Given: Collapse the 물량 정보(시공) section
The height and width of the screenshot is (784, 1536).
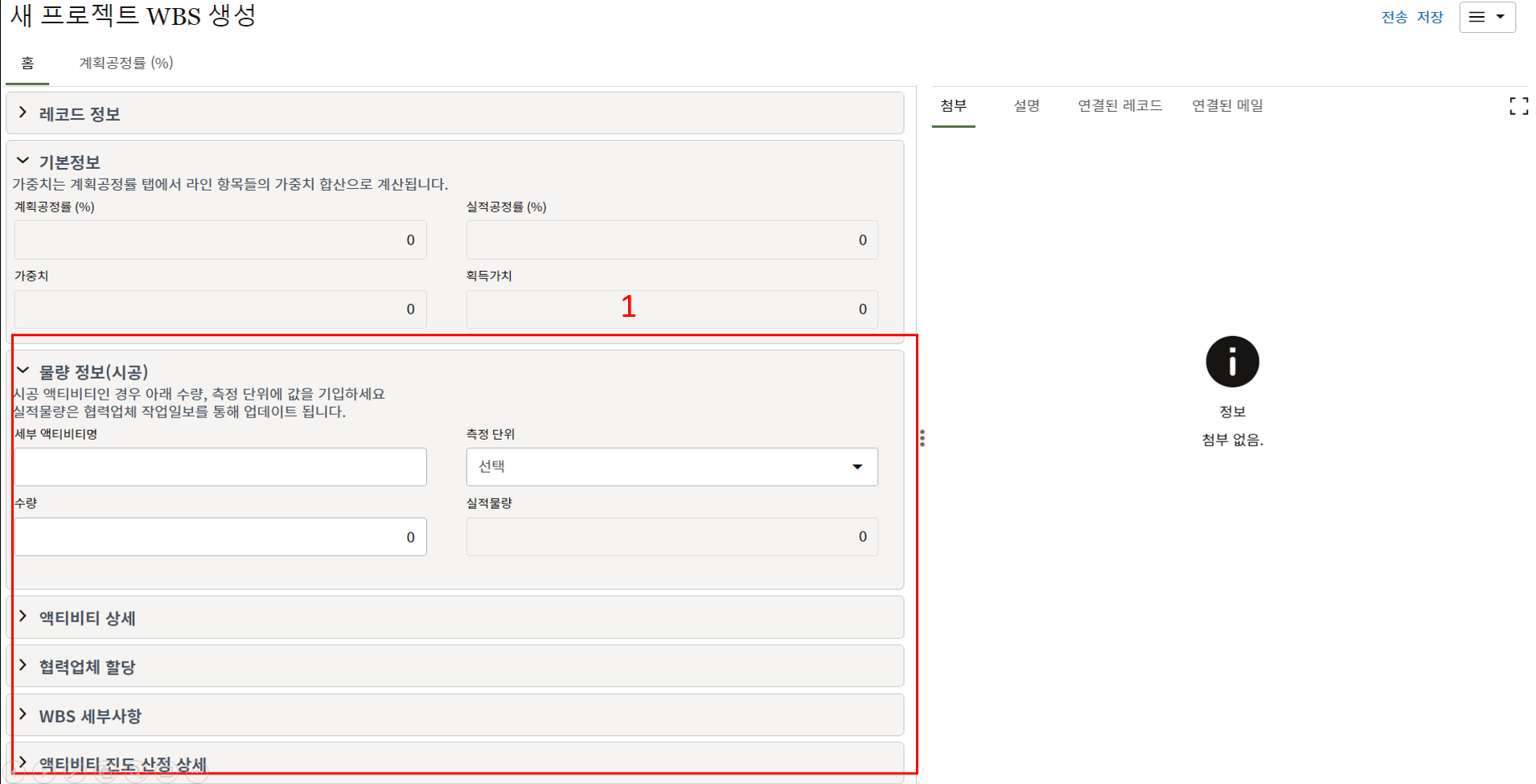Looking at the screenshot, I should click(23, 371).
